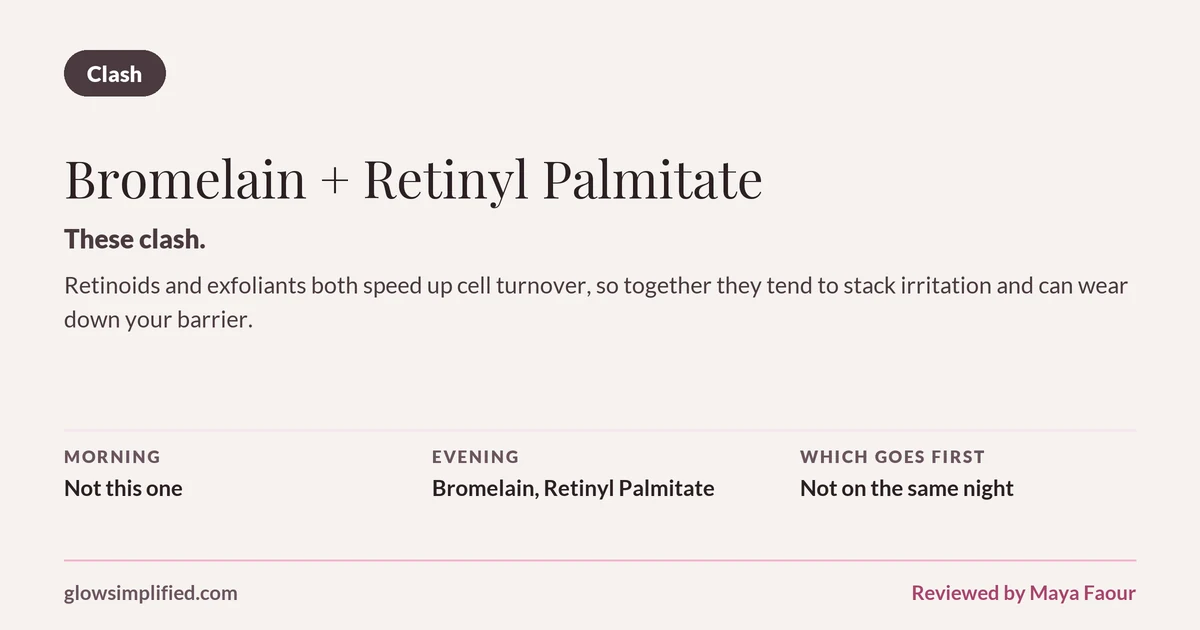This screenshot has height=630, width=1200.
Task: Select the bold 'These clash.' subheading
Action: 135,239
